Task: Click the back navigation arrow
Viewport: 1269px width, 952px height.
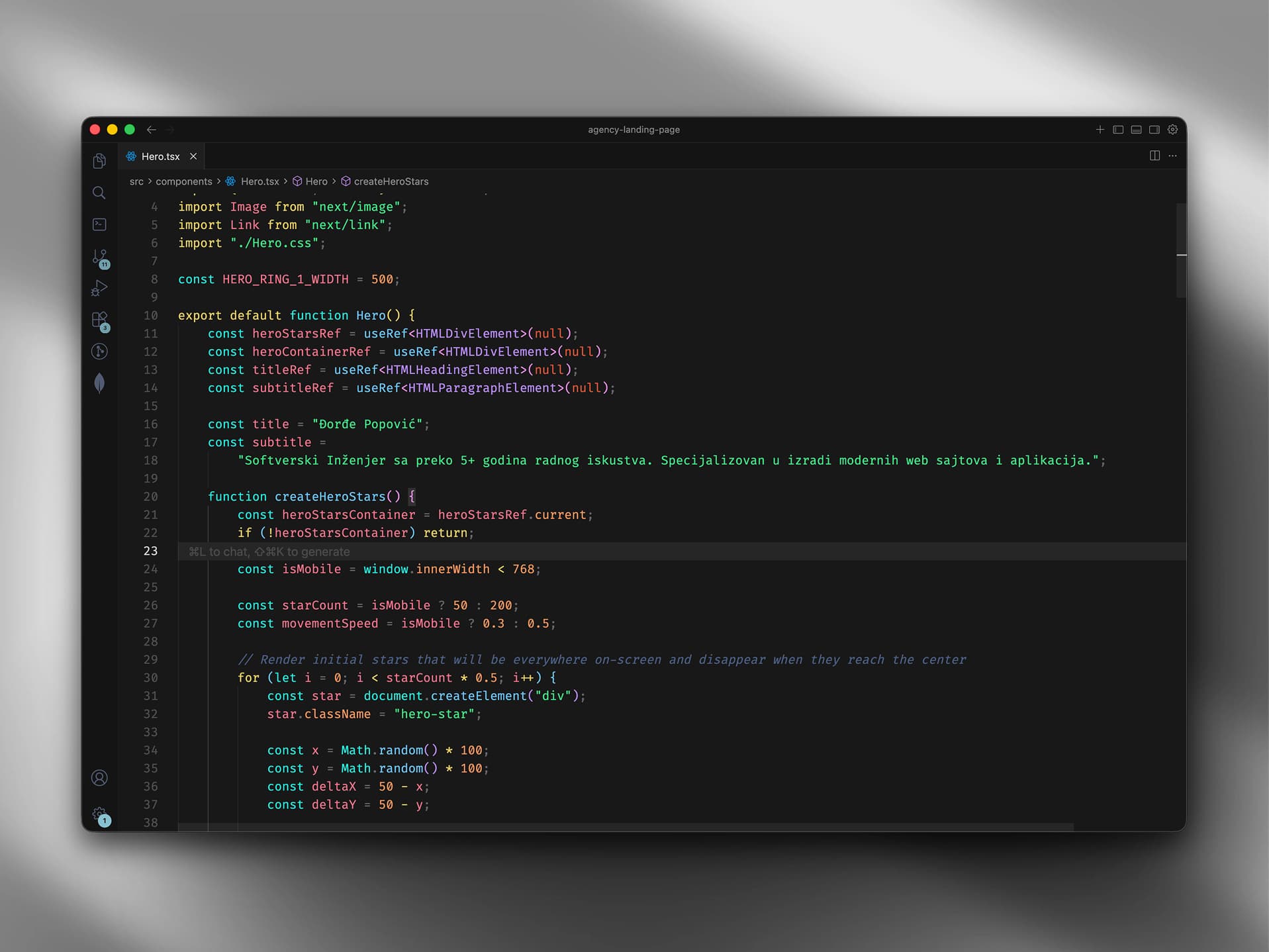Action: click(x=152, y=130)
